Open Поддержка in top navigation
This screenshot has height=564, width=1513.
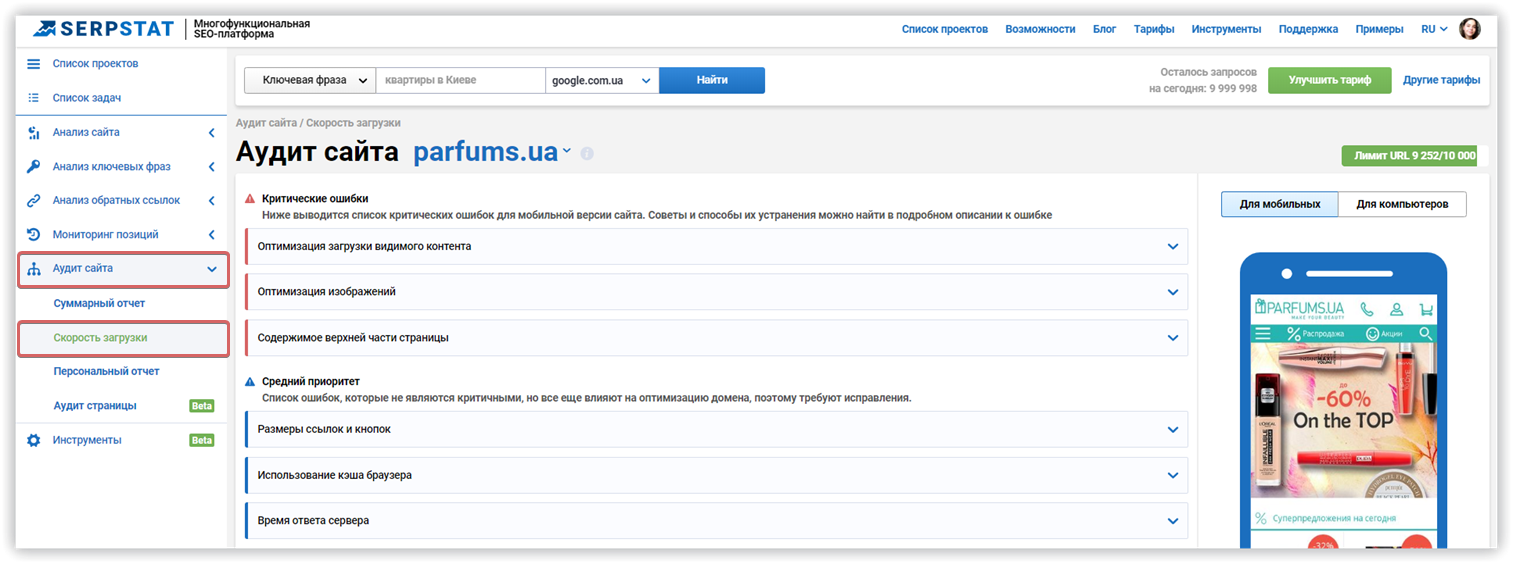point(1308,29)
